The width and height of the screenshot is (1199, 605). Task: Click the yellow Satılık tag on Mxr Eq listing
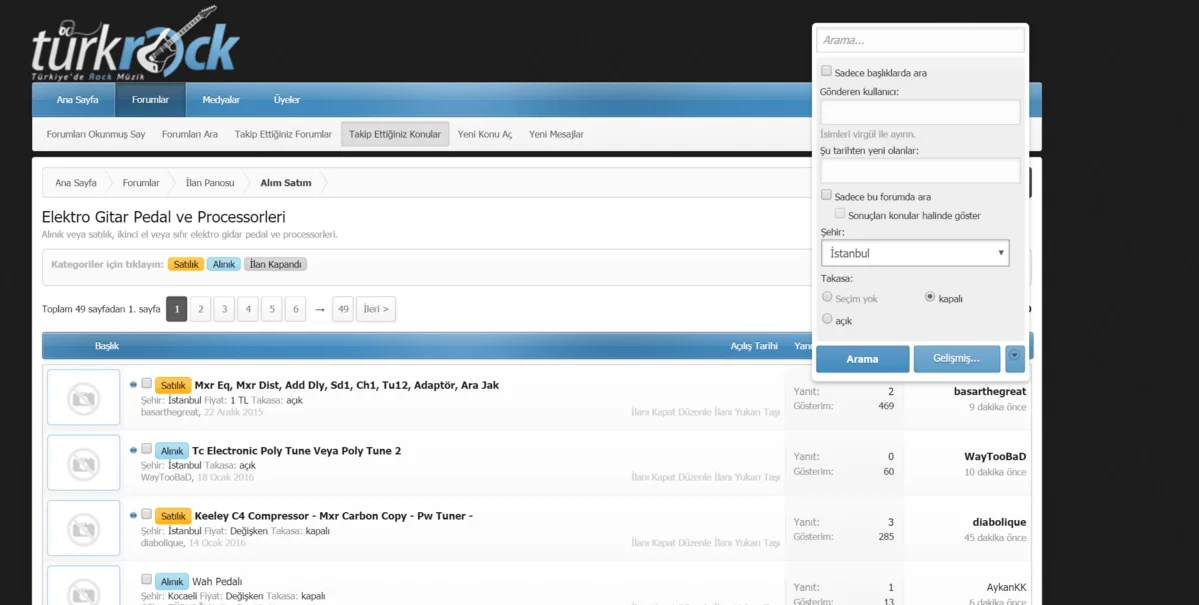tap(173, 385)
